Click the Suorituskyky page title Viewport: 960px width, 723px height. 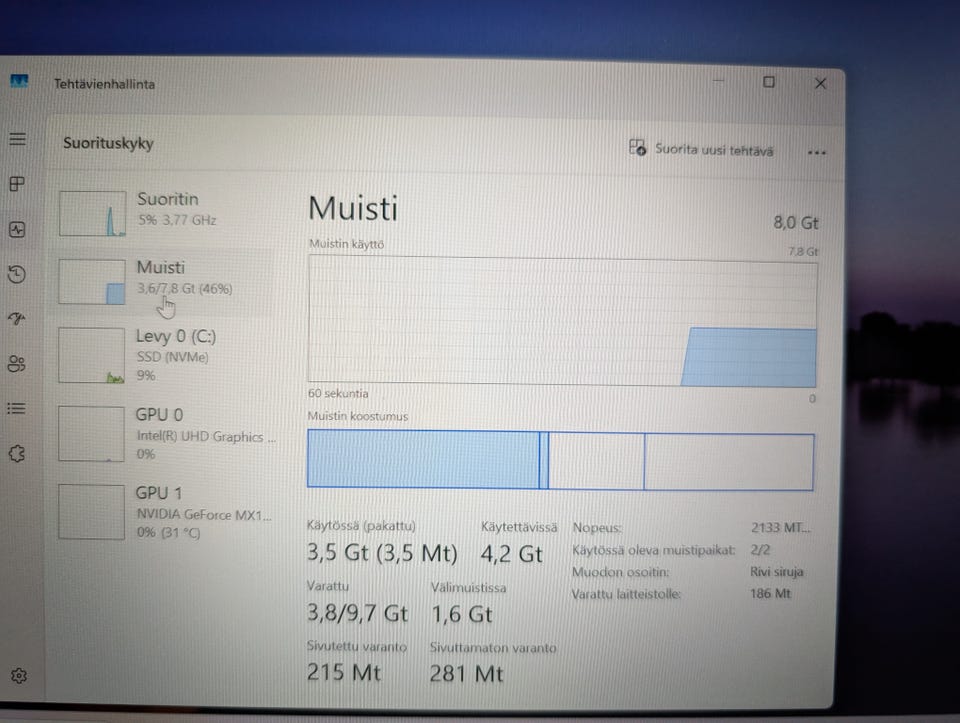click(108, 143)
